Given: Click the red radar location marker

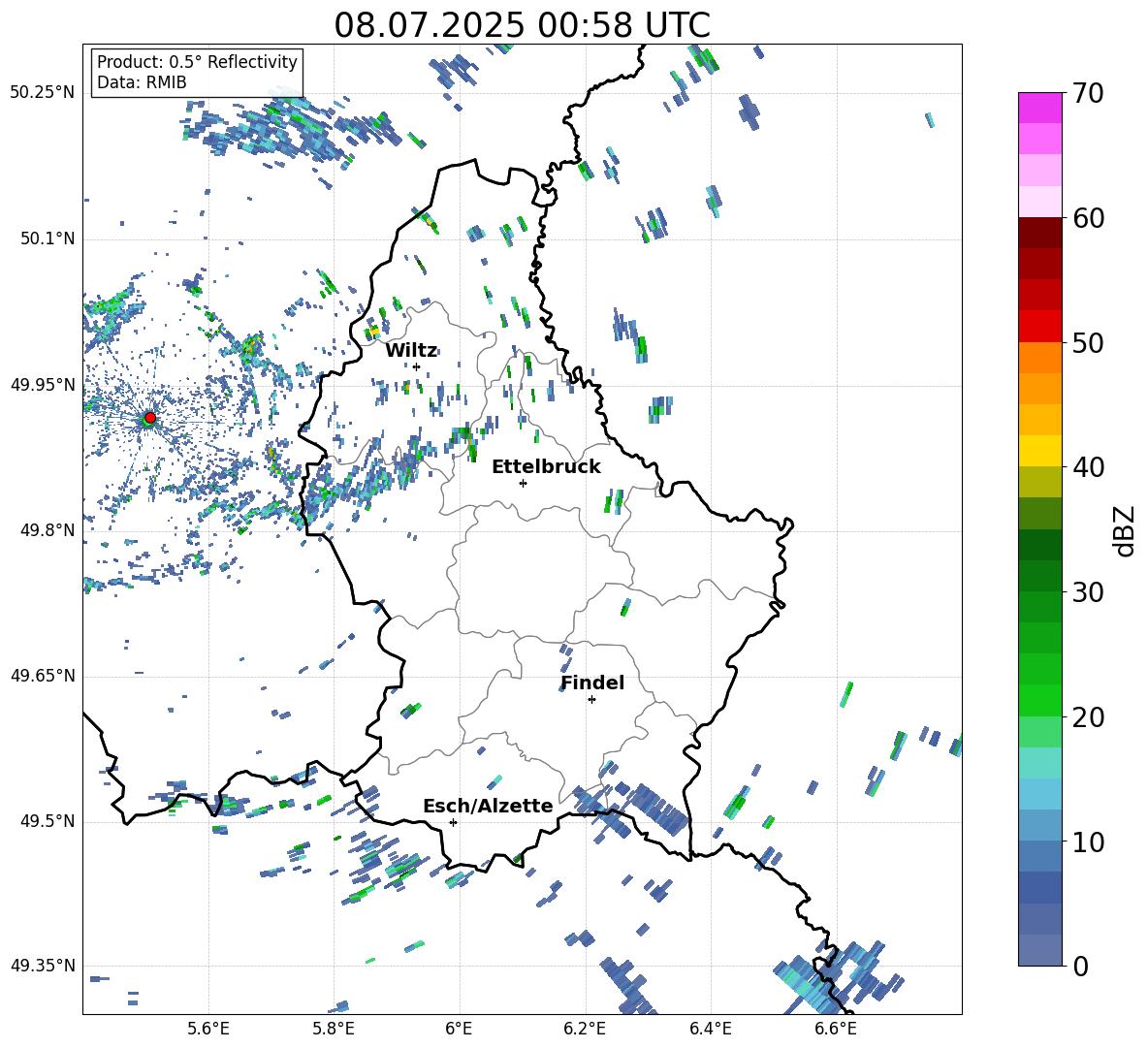Looking at the screenshot, I should tap(150, 418).
